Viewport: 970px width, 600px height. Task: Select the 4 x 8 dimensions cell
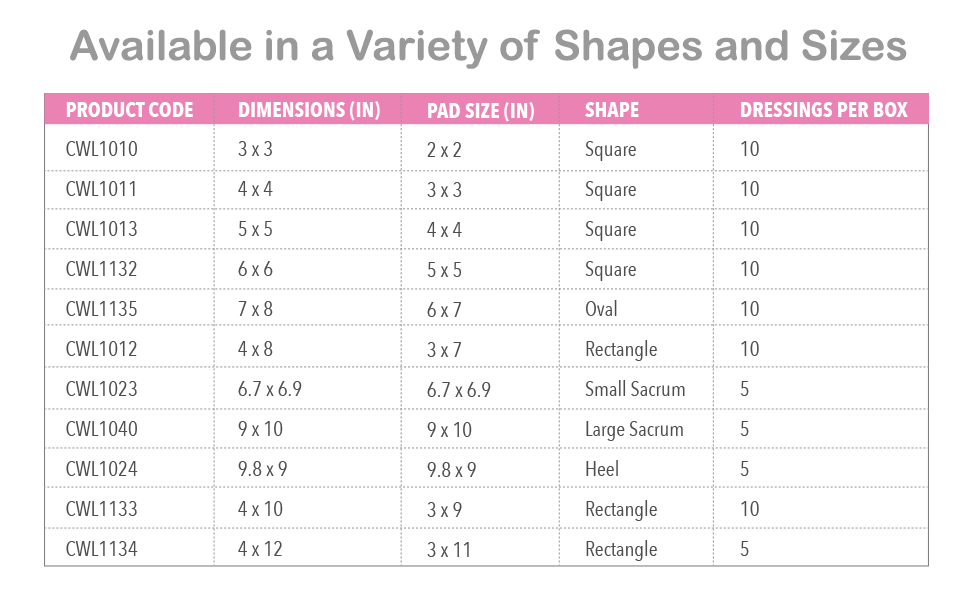[x=255, y=350]
